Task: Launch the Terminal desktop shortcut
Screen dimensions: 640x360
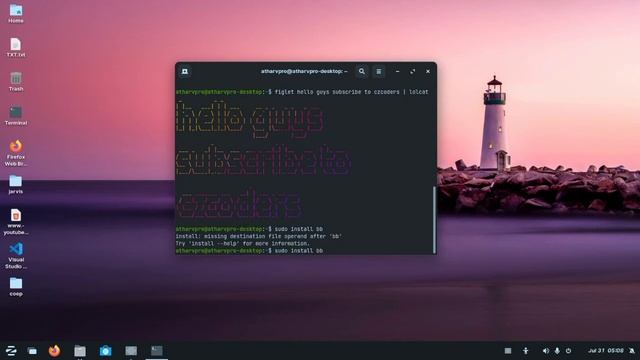Action: [16, 116]
